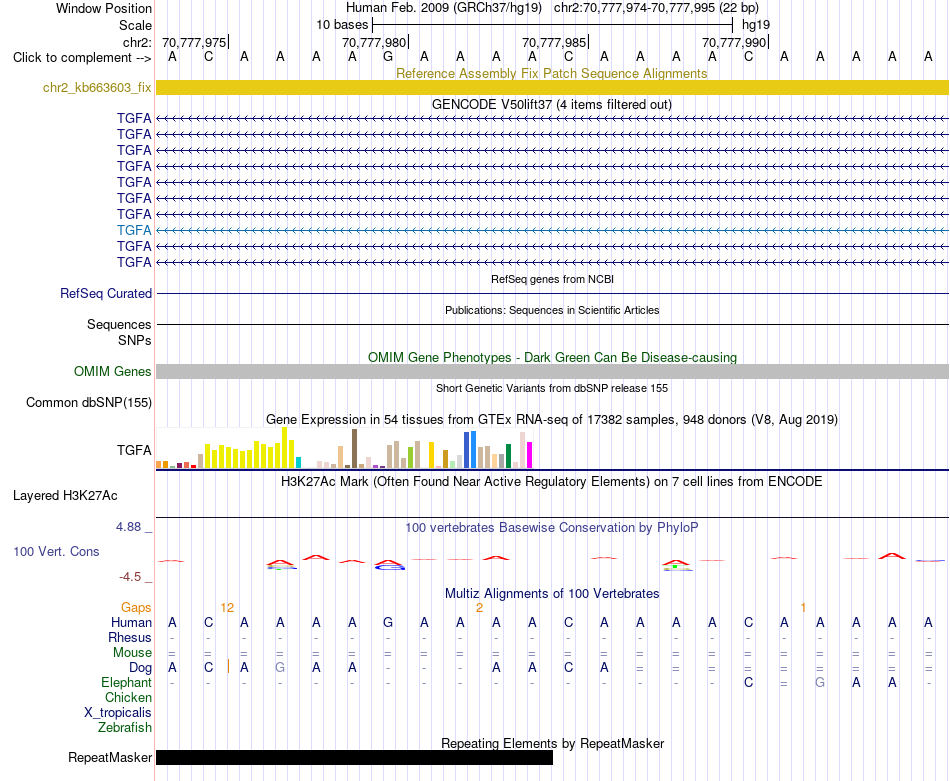This screenshot has height=781, width=950.
Task: Click the Multiz Alignments of 100 Vertebrates title
Action: pos(552,593)
